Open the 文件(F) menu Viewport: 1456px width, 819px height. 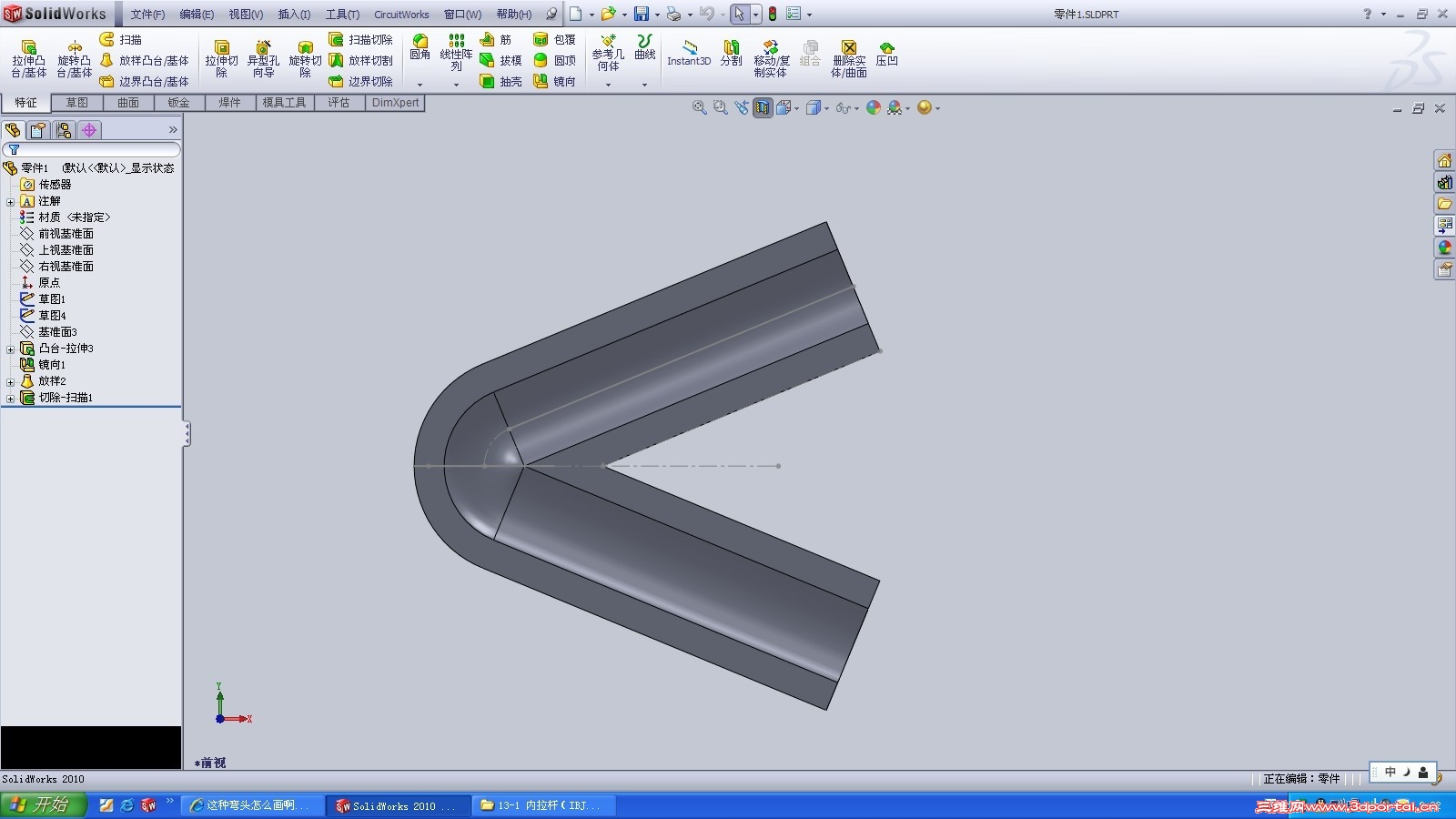coord(147,15)
